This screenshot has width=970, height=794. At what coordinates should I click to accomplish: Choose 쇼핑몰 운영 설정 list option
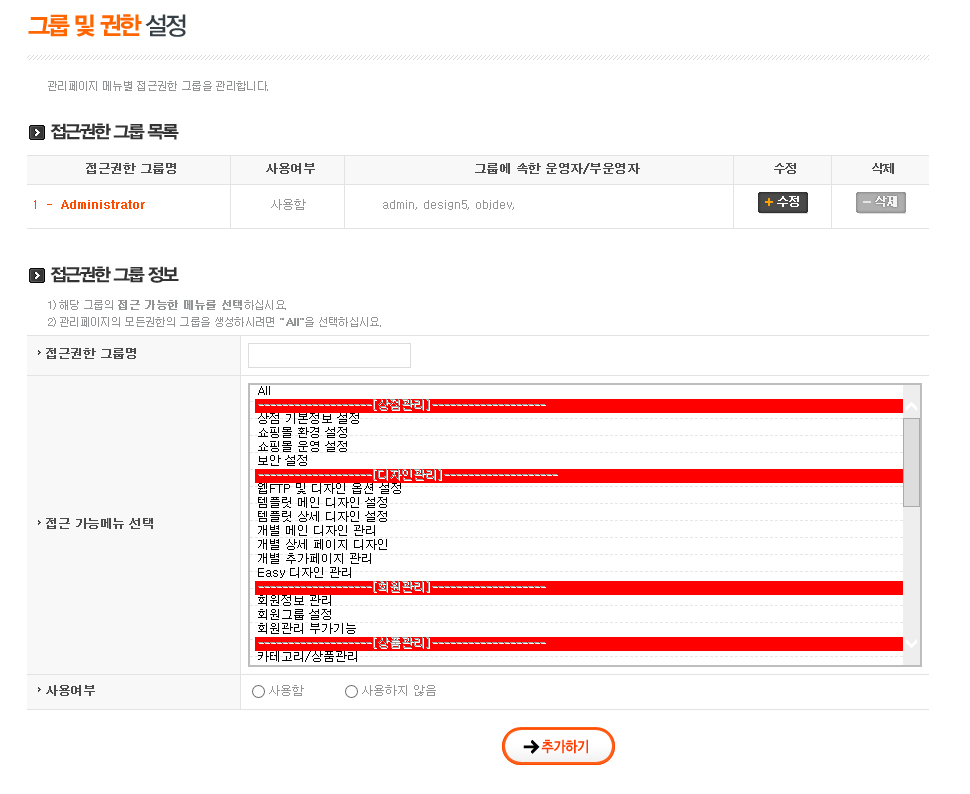click(x=302, y=446)
